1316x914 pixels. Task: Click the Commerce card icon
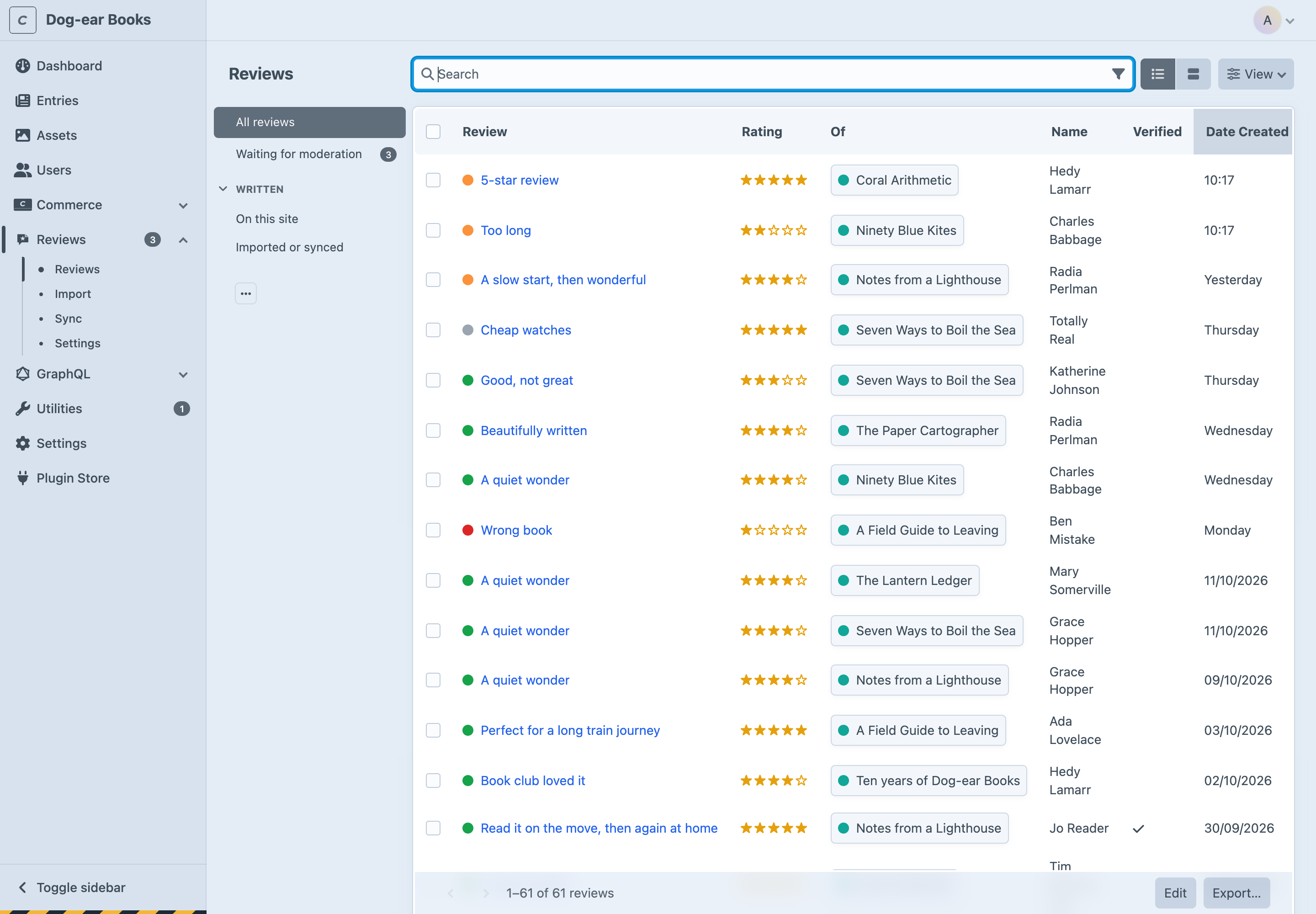click(x=22, y=204)
